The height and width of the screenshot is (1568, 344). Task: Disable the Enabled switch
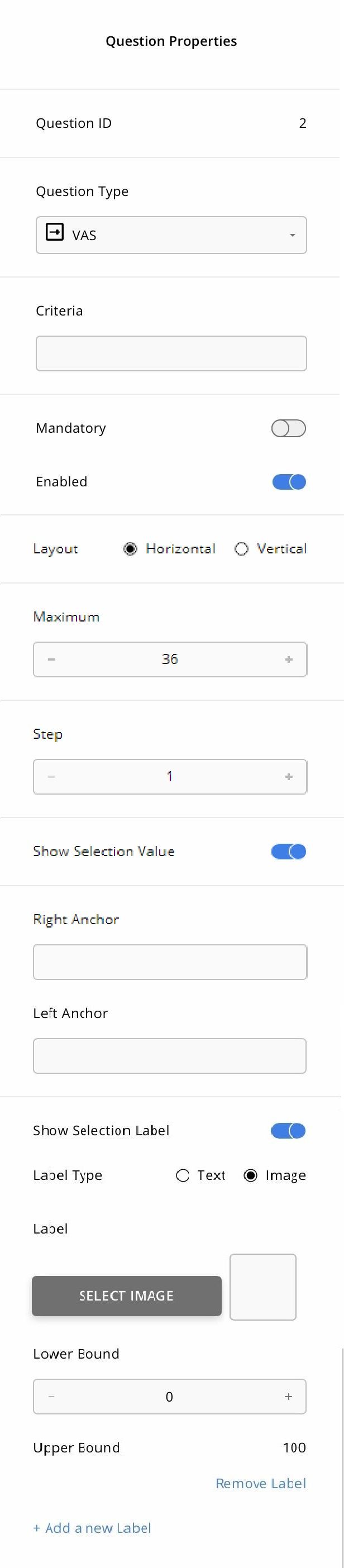tap(289, 482)
